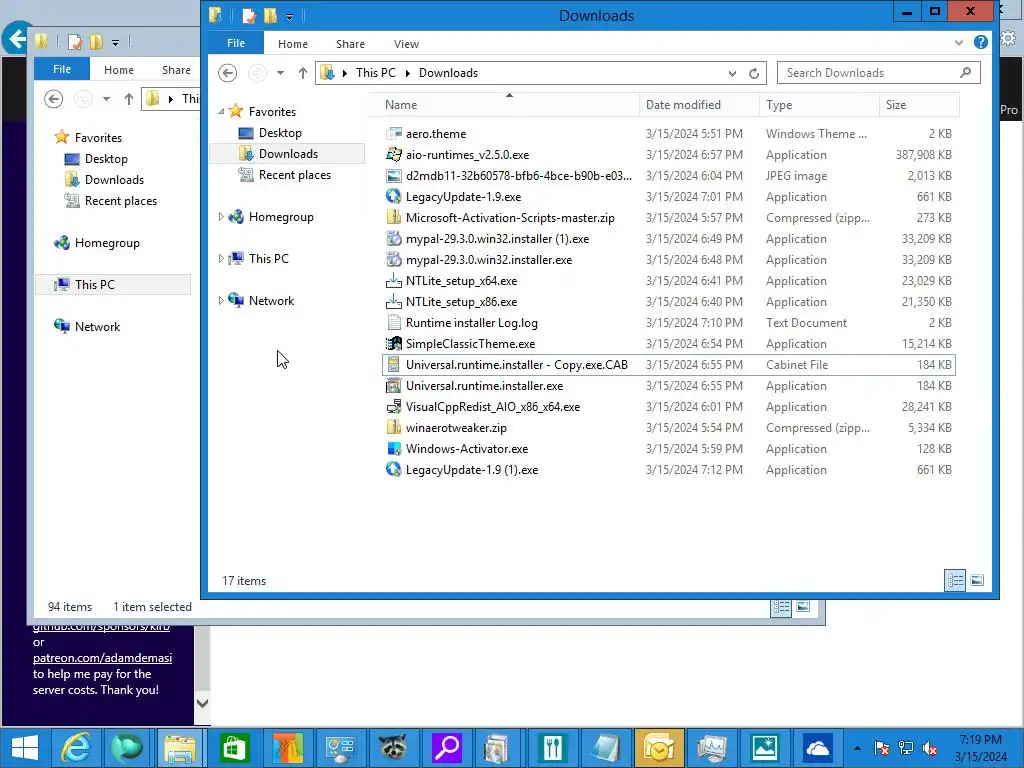The width and height of the screenshot is (1024, 768).
Task: Select the d2mdb11 JPEG image icon
Action: point(393,176)
